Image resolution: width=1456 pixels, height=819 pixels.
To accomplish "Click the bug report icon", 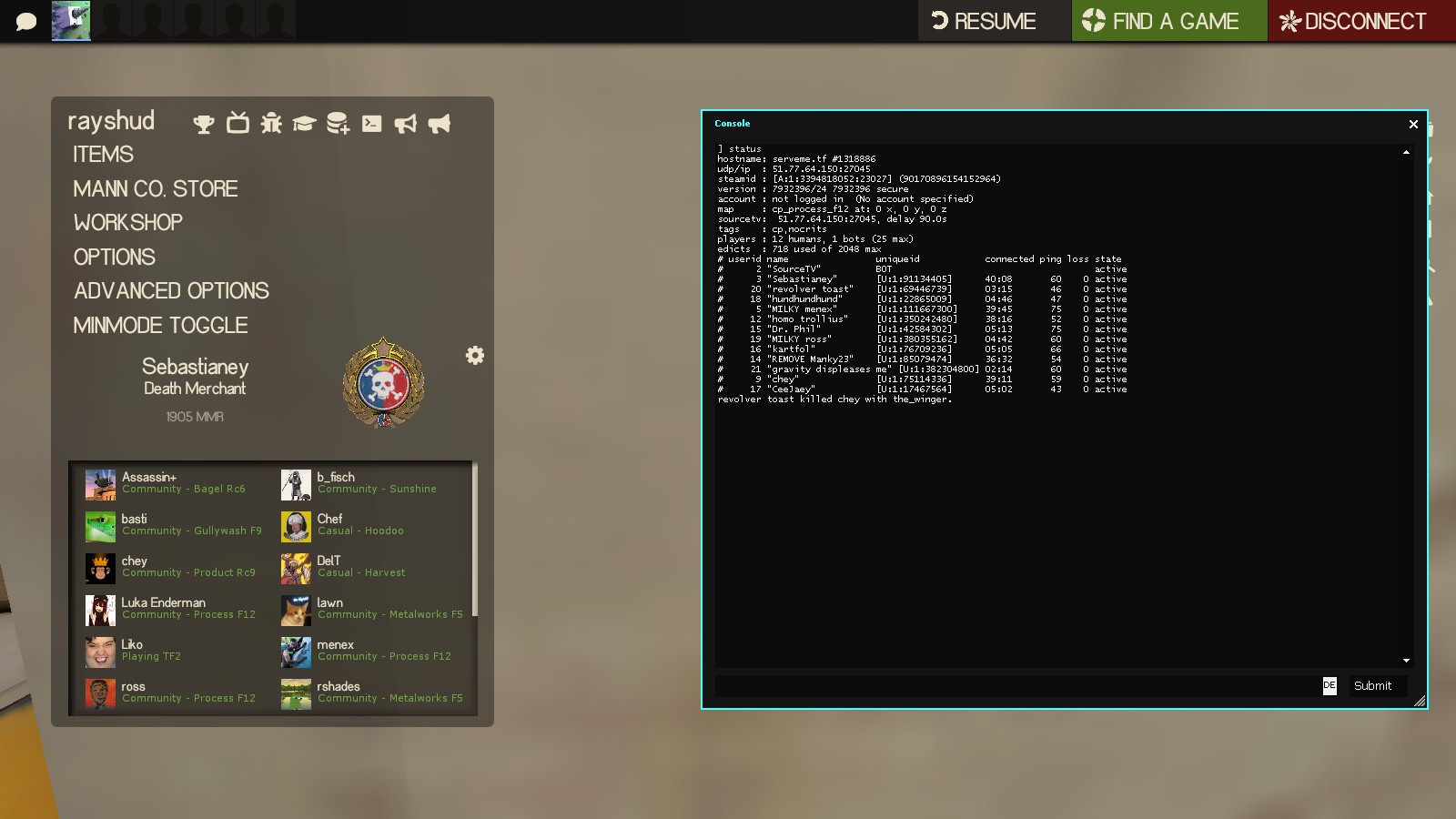I will click(271, 123).
